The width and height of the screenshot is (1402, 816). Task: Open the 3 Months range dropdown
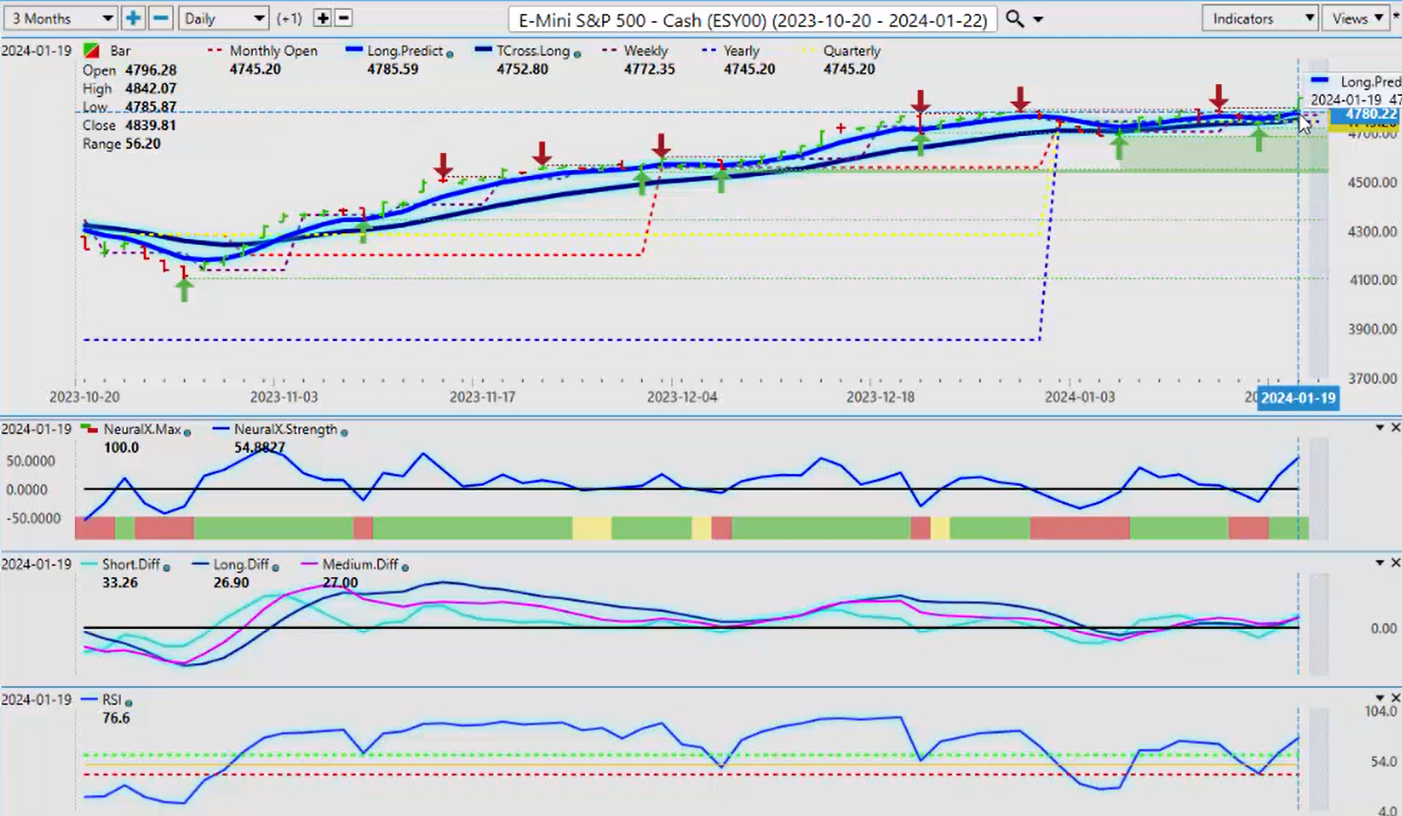pos(60,18)
